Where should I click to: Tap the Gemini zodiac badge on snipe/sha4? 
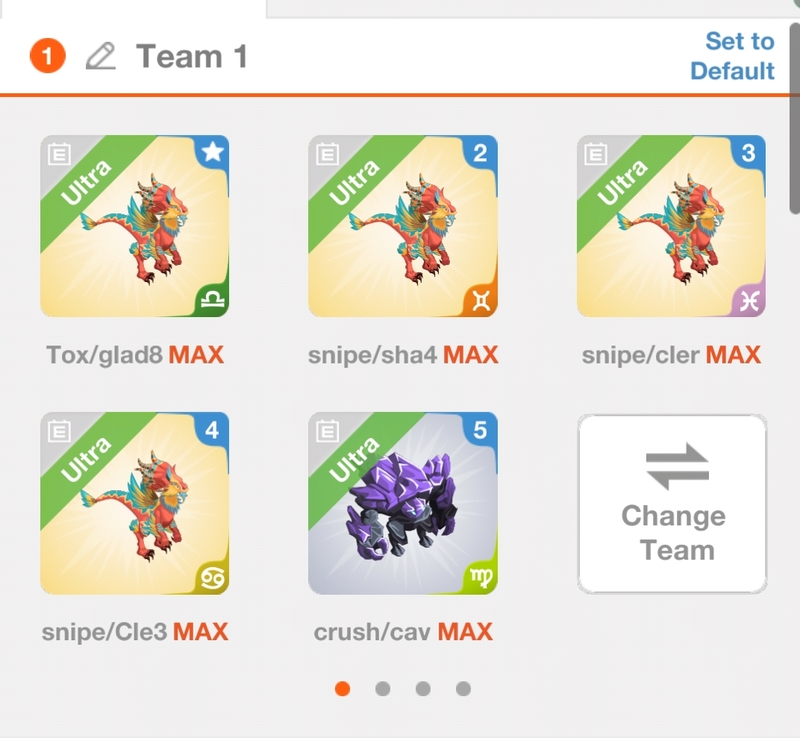[481, 299]
